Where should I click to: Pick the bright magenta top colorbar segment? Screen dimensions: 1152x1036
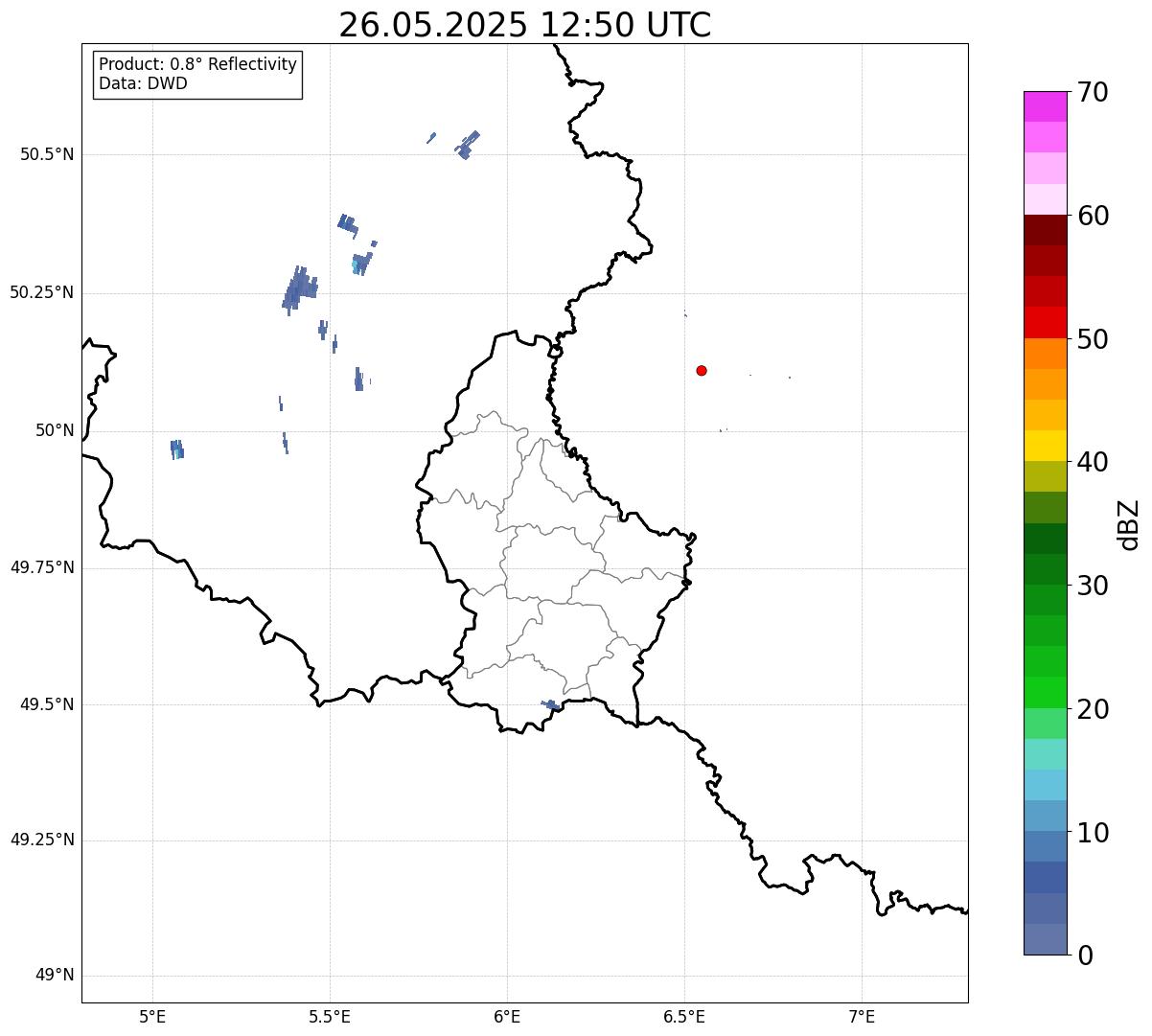click(x=1045, y=106)
